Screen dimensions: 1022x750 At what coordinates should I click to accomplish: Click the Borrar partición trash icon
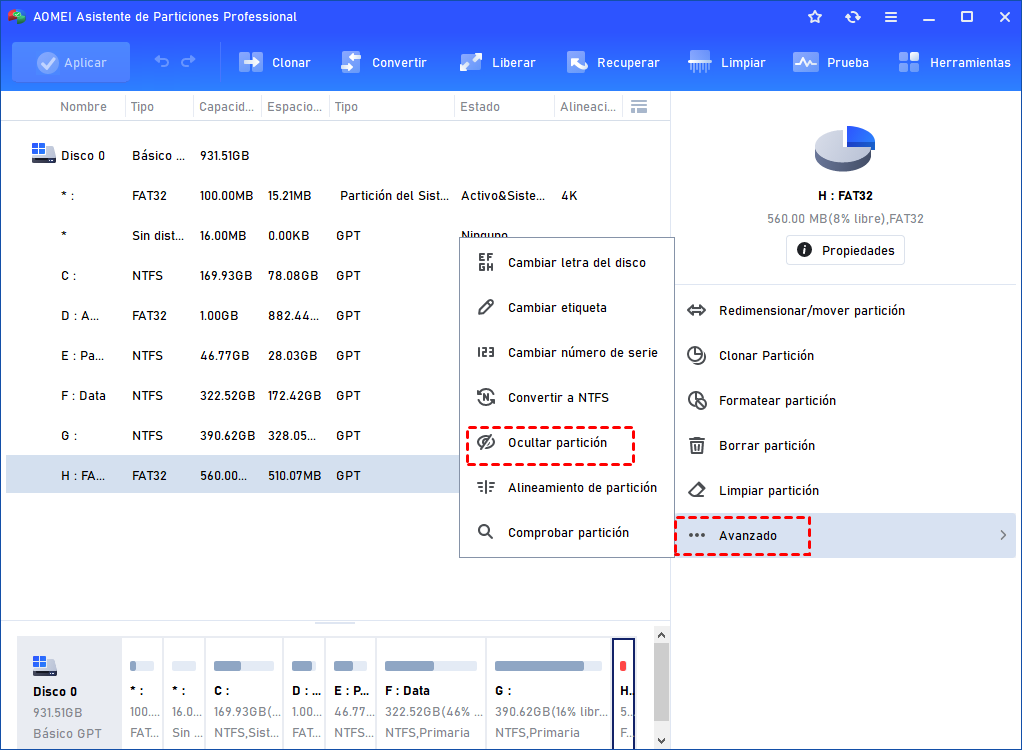(x=697, y=446)
